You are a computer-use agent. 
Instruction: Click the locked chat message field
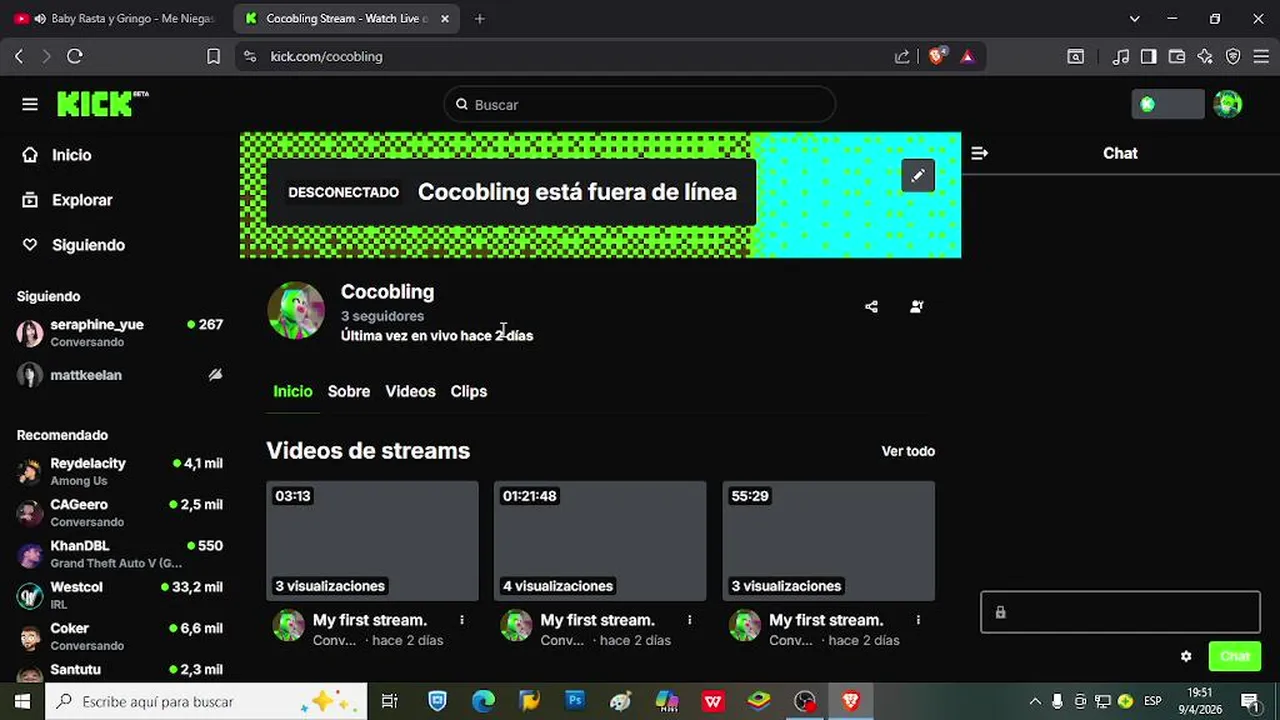1120,612
